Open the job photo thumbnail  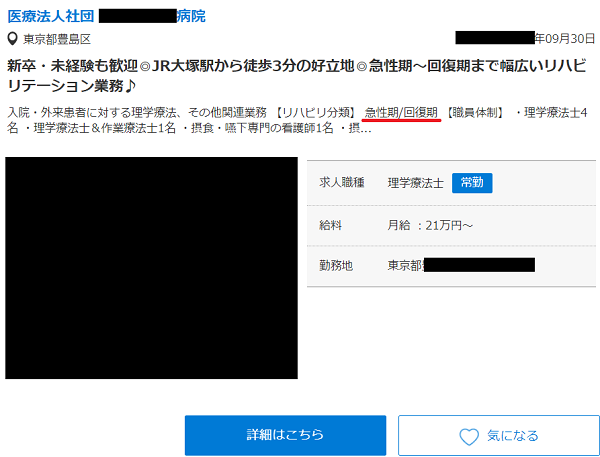[x=152, y=268]
